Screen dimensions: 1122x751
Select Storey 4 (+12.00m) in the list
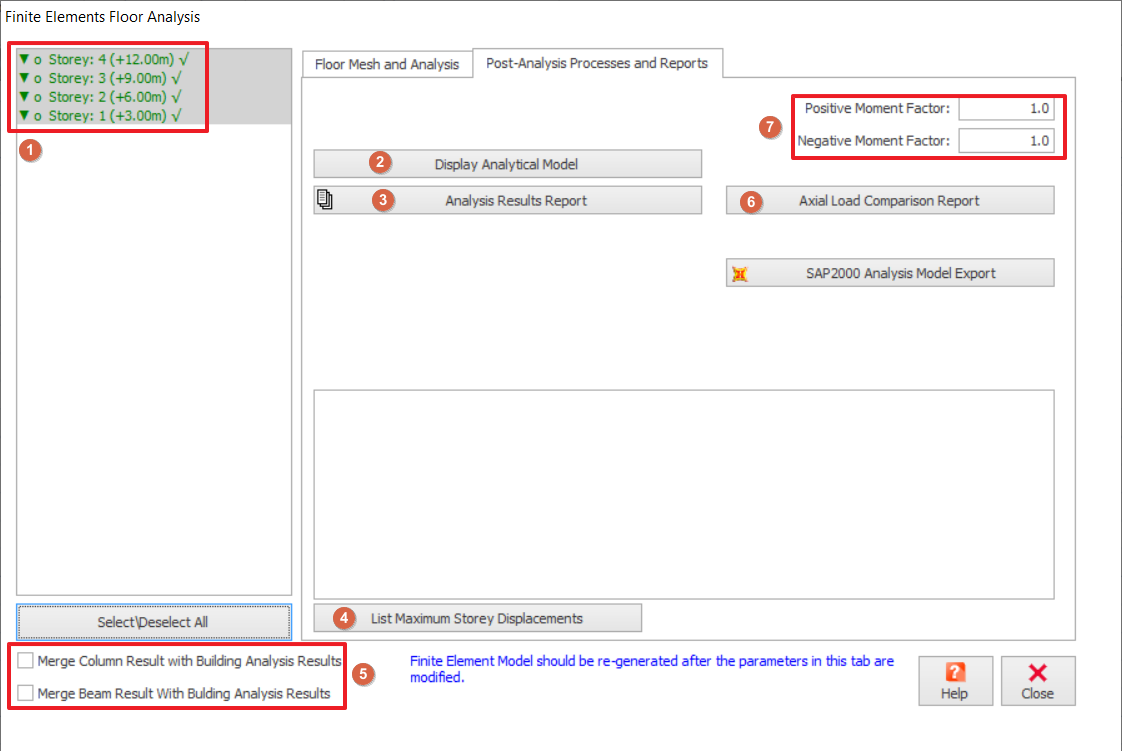click(108, 59)
